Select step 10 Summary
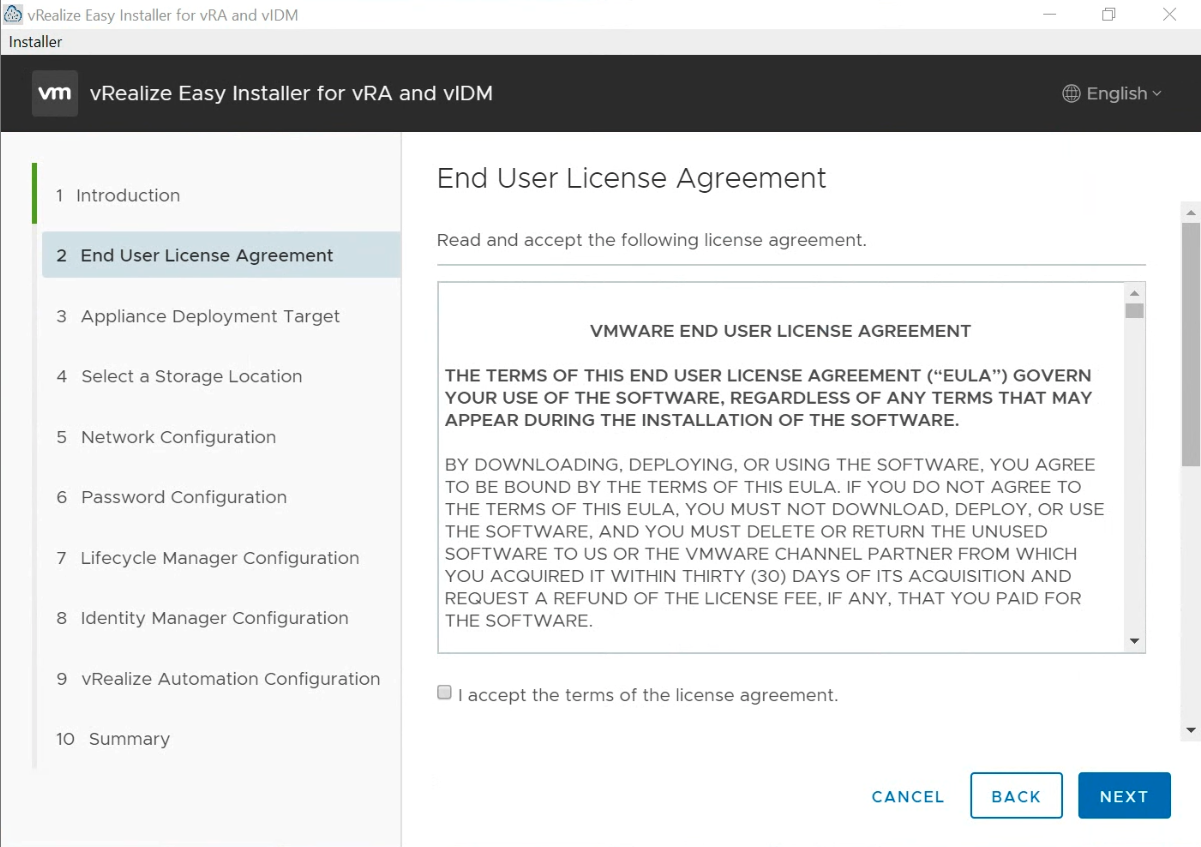Screen dimensions: 1201x847 [x=128, y=738]
